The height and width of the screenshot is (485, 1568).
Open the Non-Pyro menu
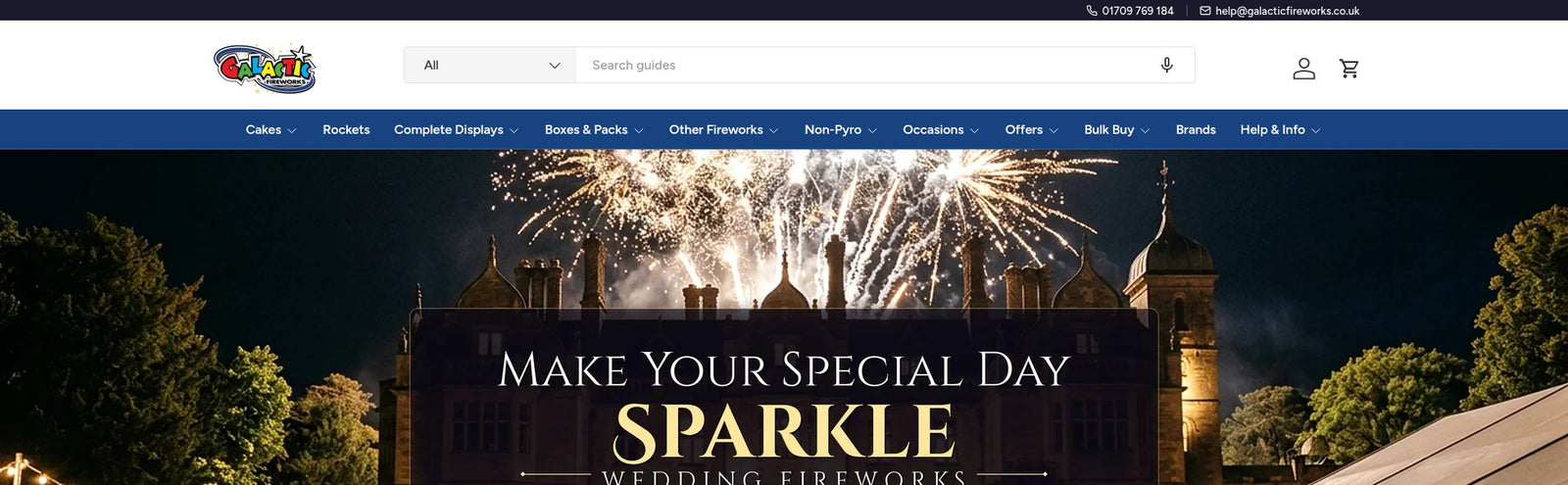[x=841, y=129]
